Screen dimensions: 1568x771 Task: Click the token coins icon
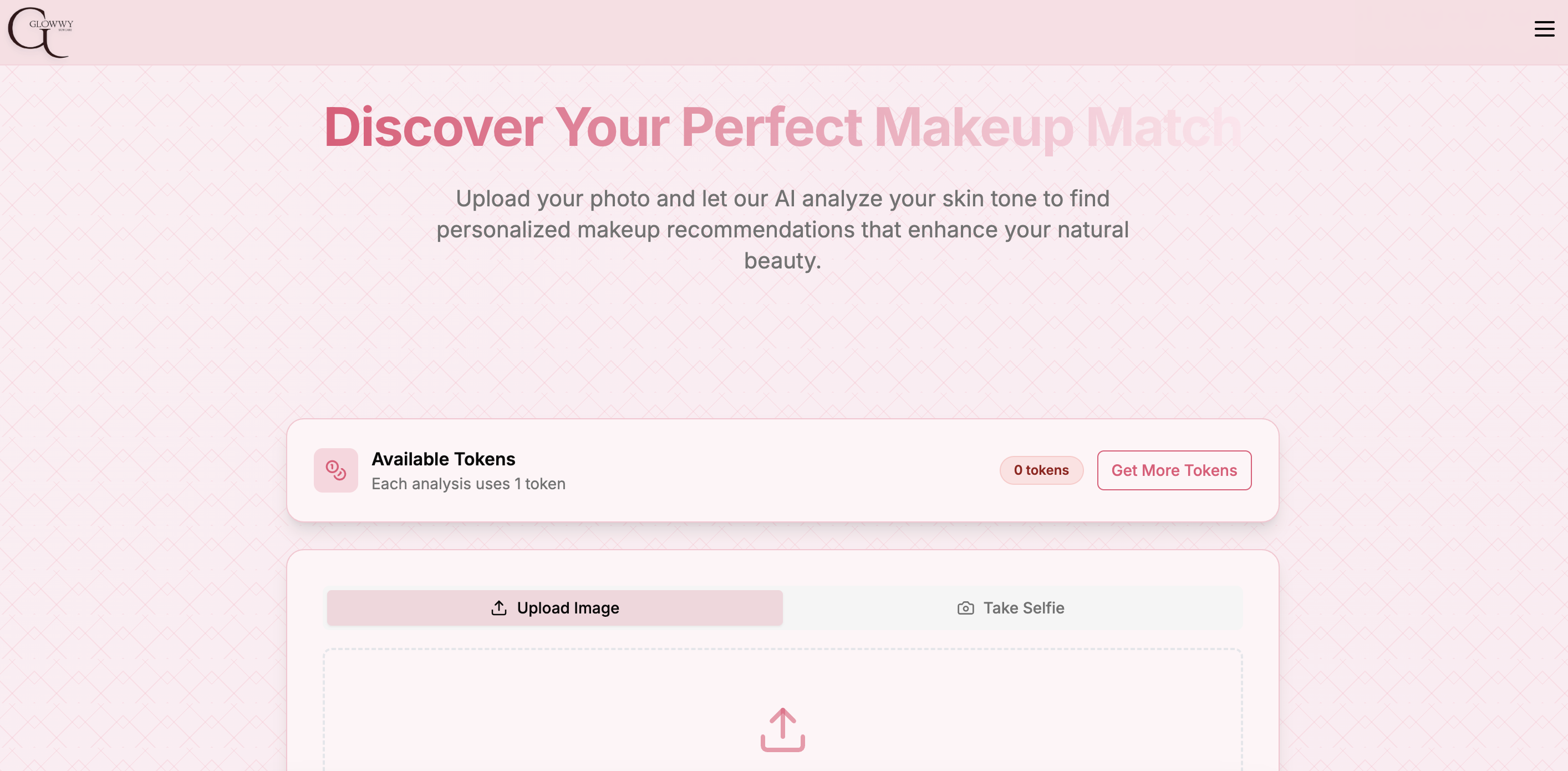[335, 470]
